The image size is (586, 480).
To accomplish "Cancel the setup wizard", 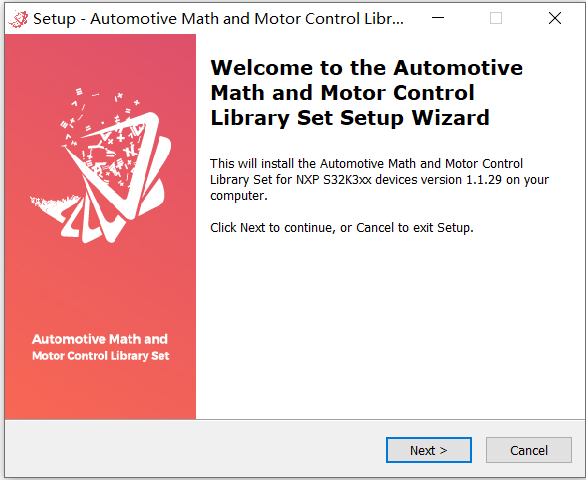I will 529,450.
